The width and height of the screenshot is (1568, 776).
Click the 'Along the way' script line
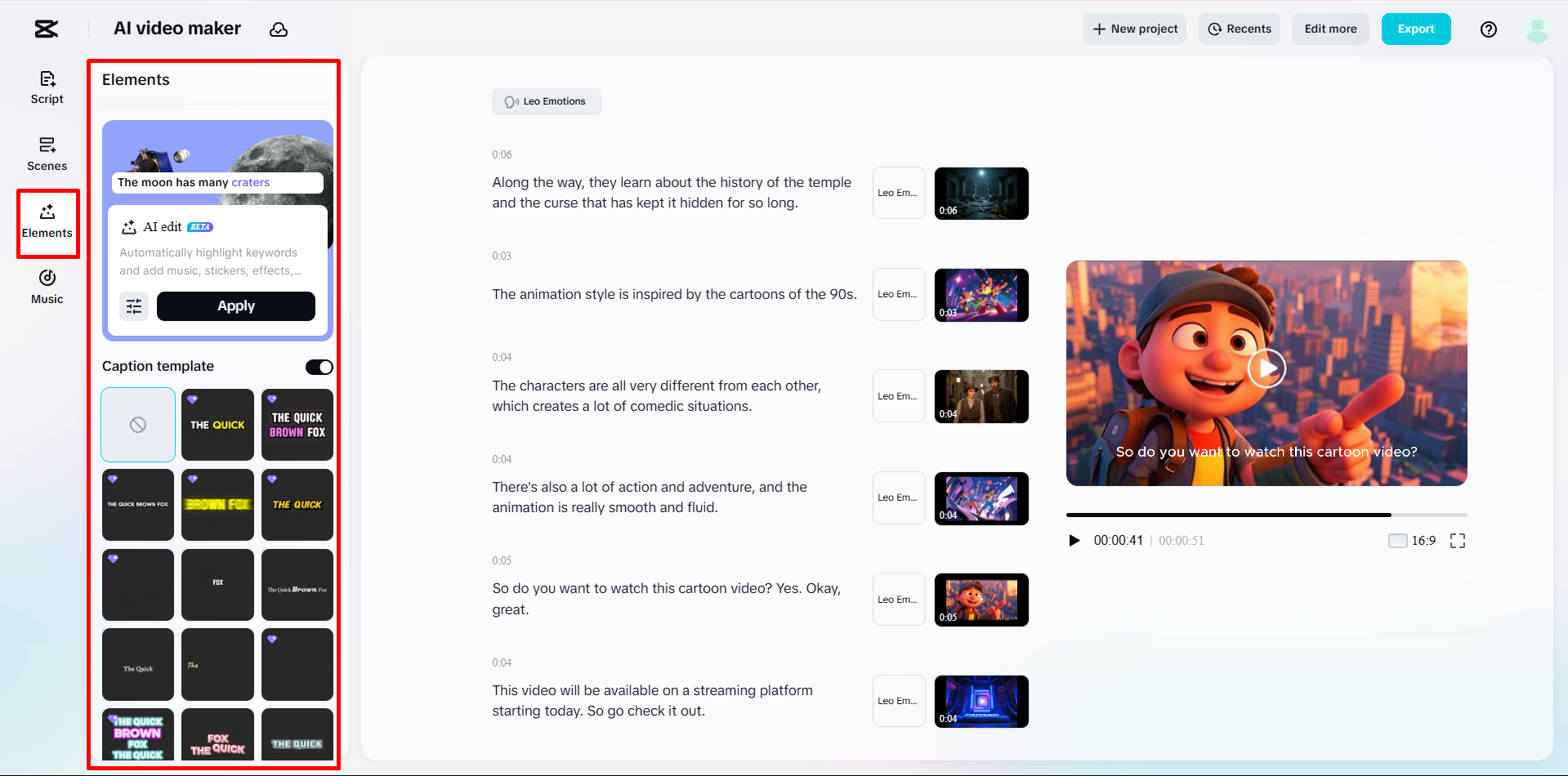[672, 193]
